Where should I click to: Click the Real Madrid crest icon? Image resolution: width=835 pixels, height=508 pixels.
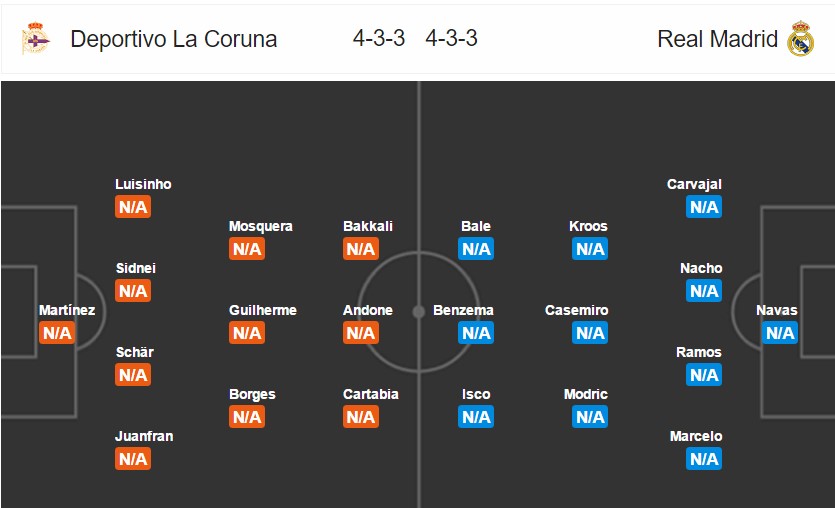coord(800,38)
